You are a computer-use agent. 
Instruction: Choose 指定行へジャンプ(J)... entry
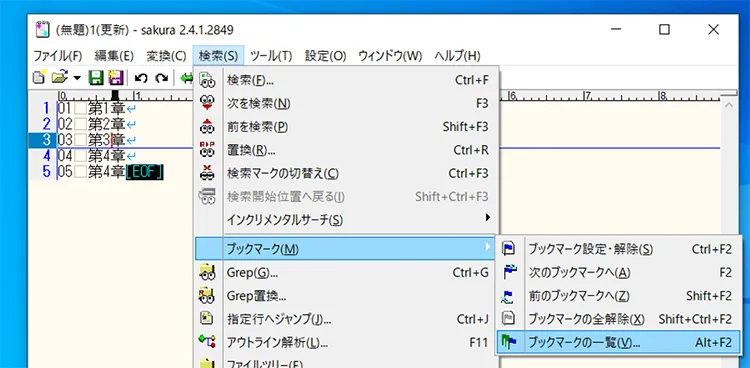point(347,319)
